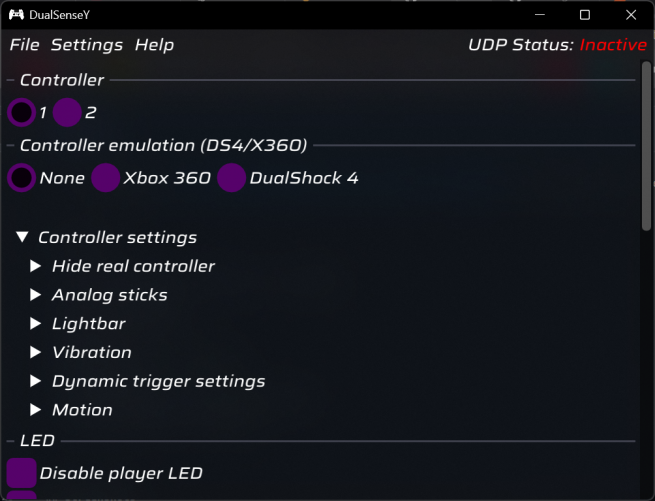The width and height of the screenshot is (655, 501).
Task: Collapse the Controller settings tree
Action: [22, 238]
